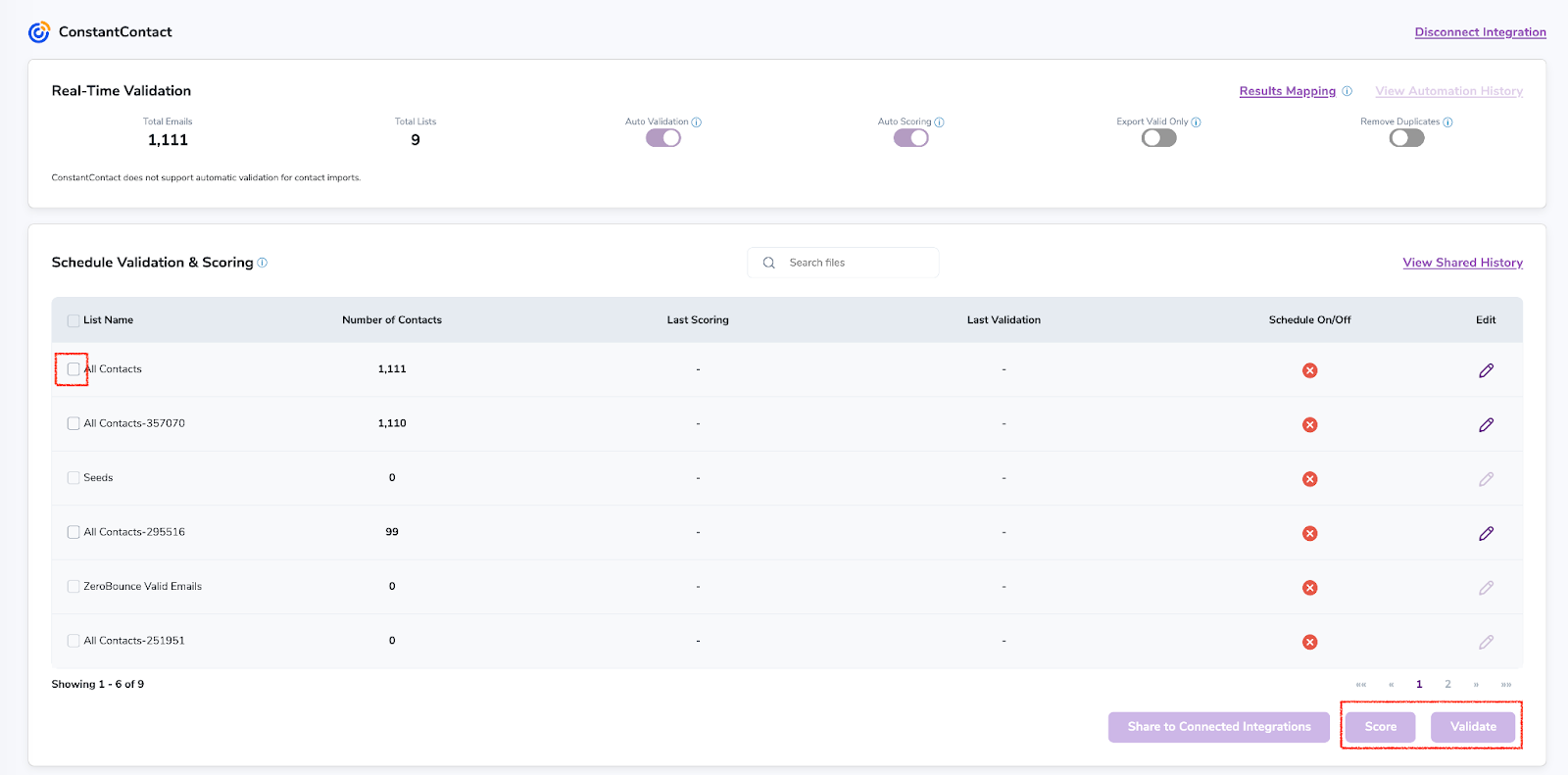Click the Last Validation column header
Image resolution: width=1568 pixels, height=775 pixels.
click(1004, 320)
